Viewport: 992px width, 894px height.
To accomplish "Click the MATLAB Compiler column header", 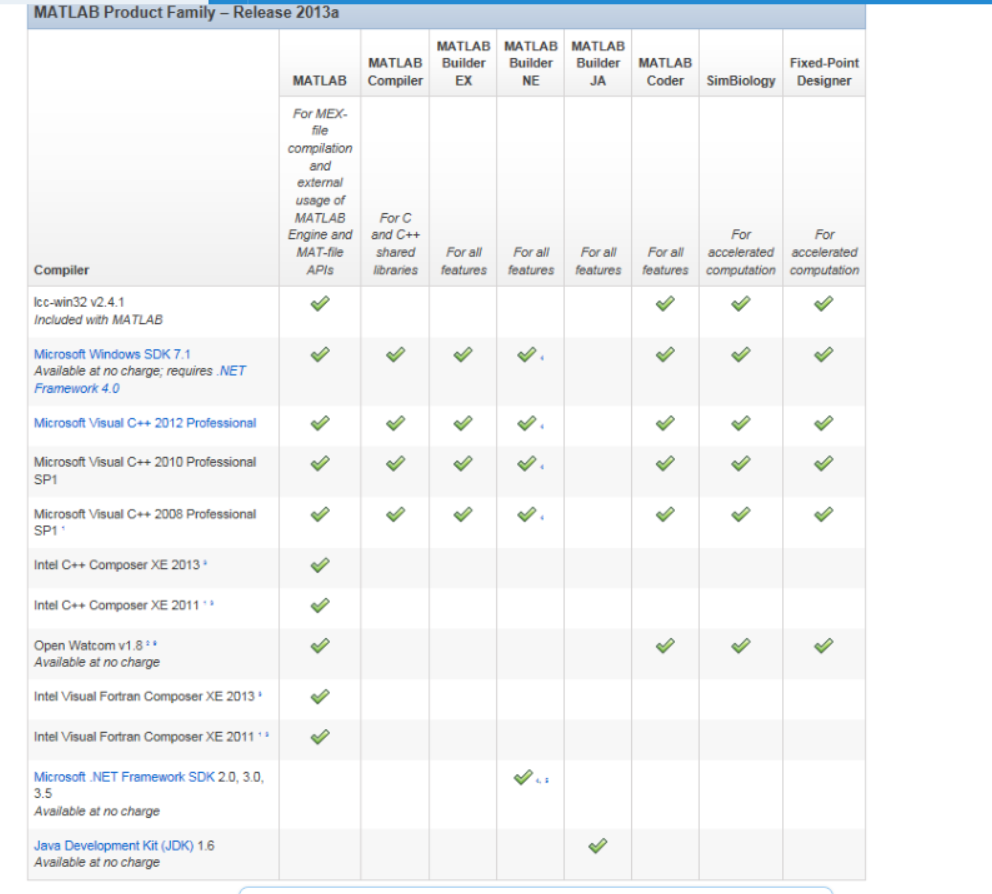I will coord(395,71).
